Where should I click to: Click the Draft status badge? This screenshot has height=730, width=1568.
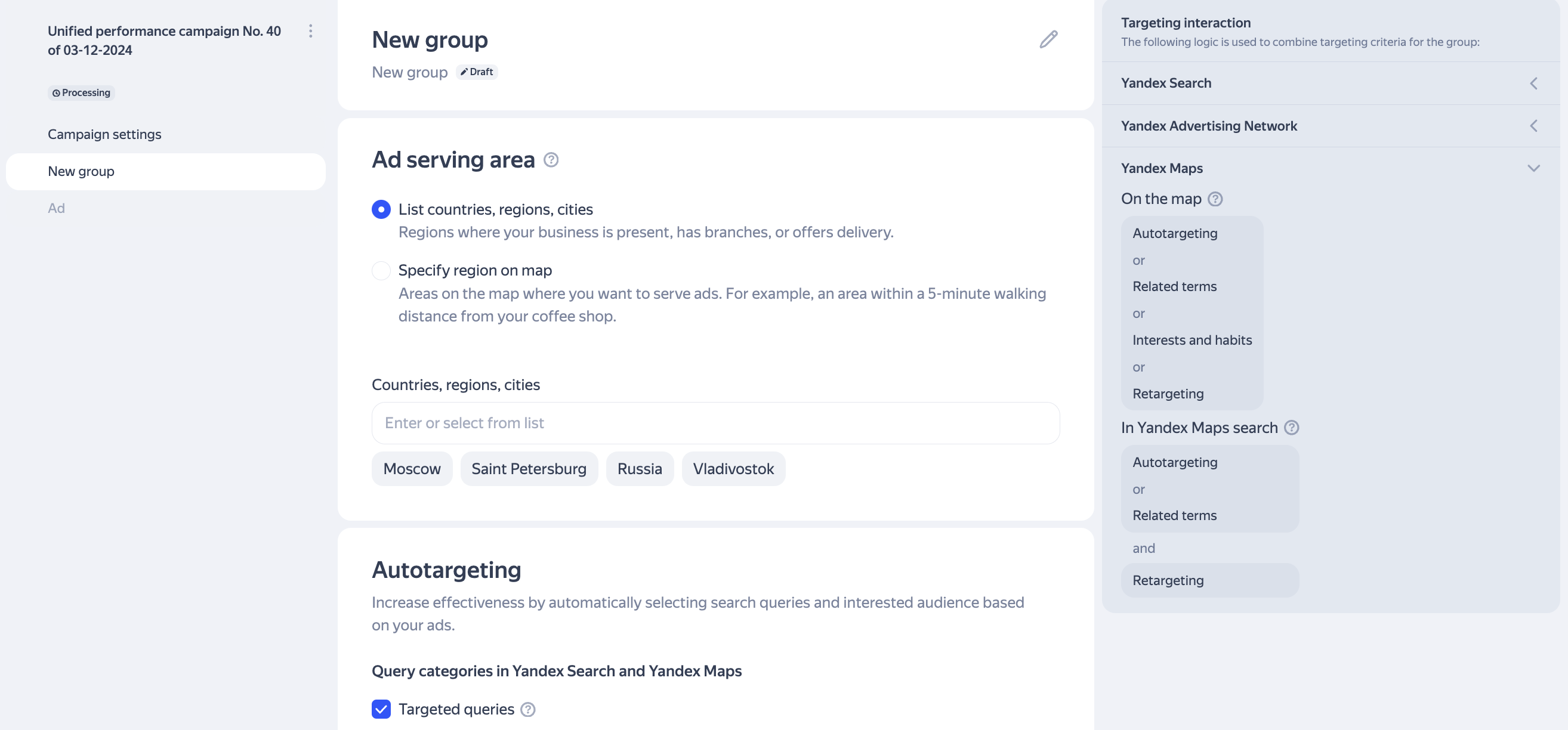pyautogui.click(x=477, y=72)
